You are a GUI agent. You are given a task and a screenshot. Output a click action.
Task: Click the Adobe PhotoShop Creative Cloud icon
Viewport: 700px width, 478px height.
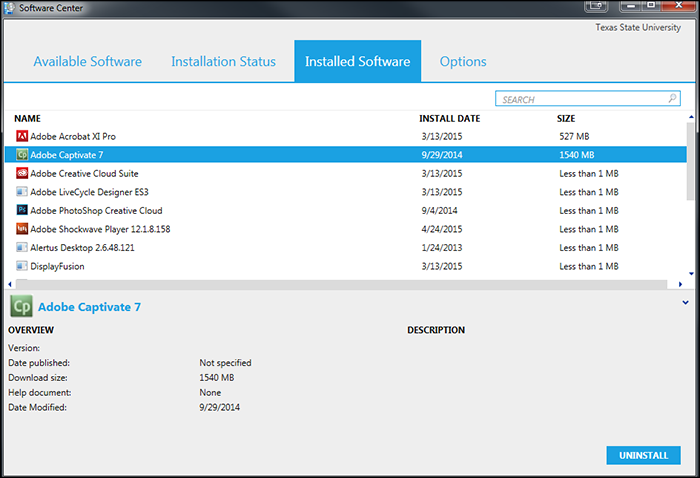(x=22, y=211)
